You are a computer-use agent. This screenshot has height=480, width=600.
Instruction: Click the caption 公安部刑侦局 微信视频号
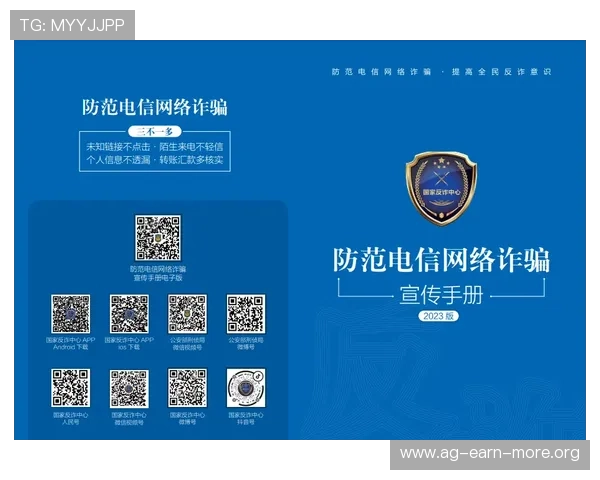[188, 343]
